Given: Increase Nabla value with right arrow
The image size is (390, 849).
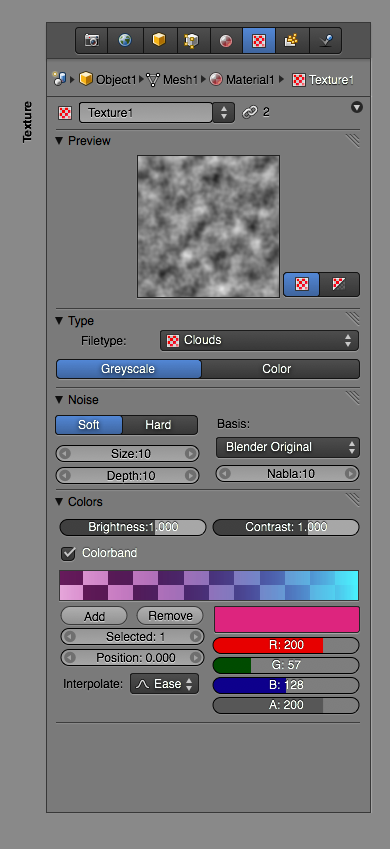Looking at the screenshot, I should [351, 474].
